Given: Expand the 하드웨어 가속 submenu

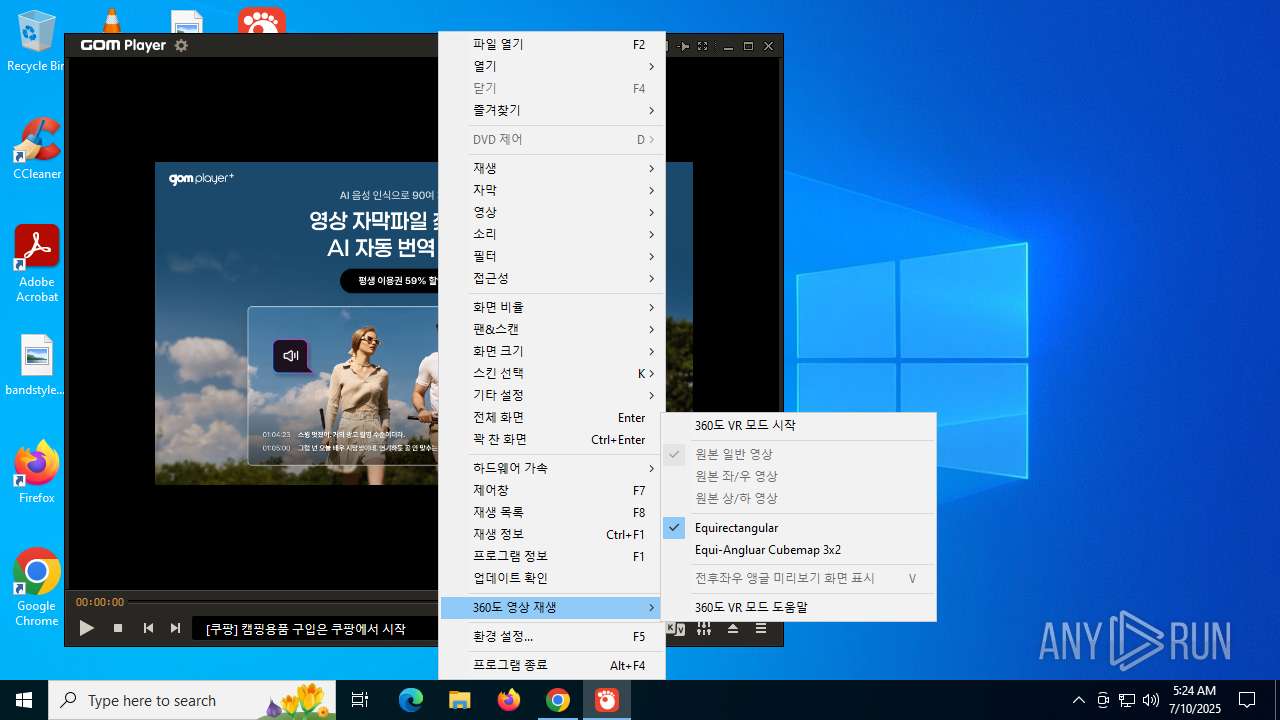Looking at the screenshot, I should (x=551, y=468).
